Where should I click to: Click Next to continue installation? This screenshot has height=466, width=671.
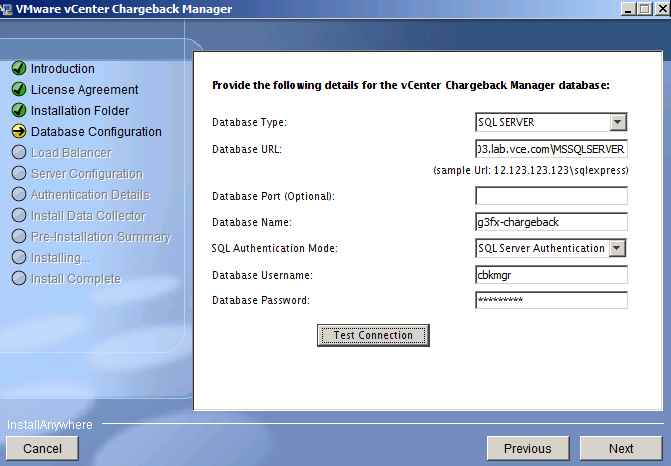(621, 448)
